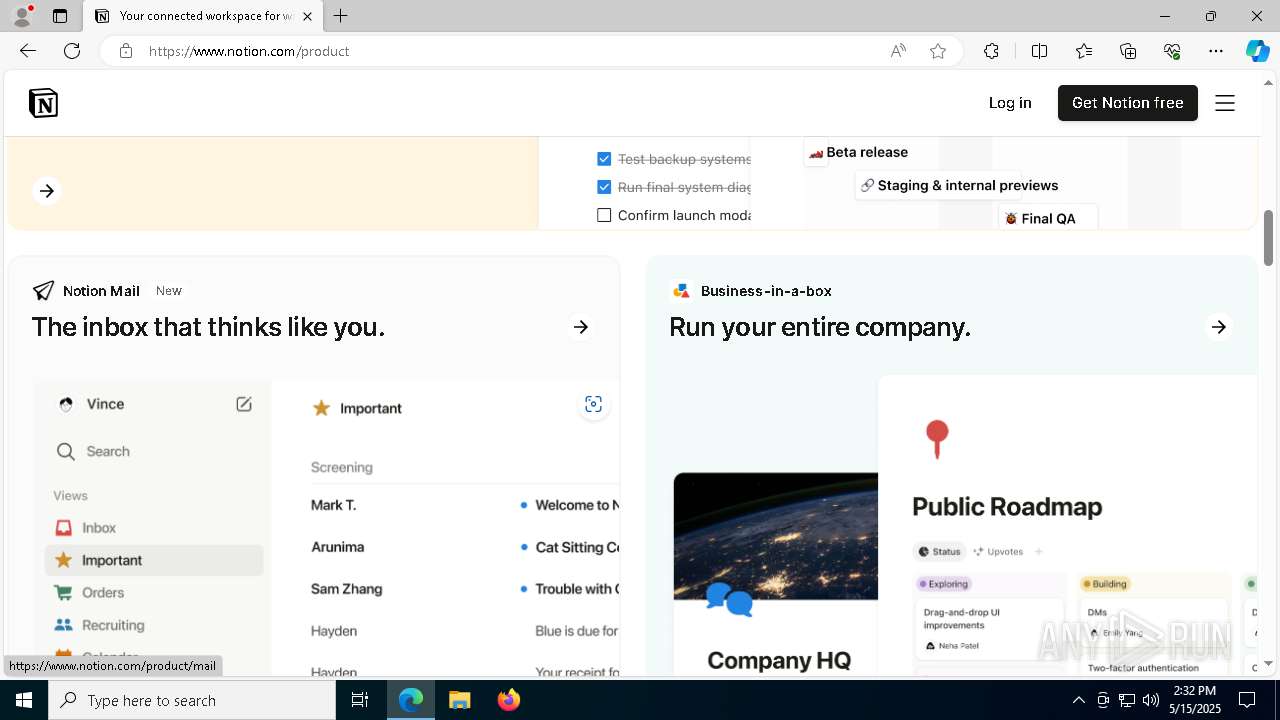The width and height of the screenshot is (1280, 720).
Task: Click Get Notion free button
Action: tap(1127, 103)
